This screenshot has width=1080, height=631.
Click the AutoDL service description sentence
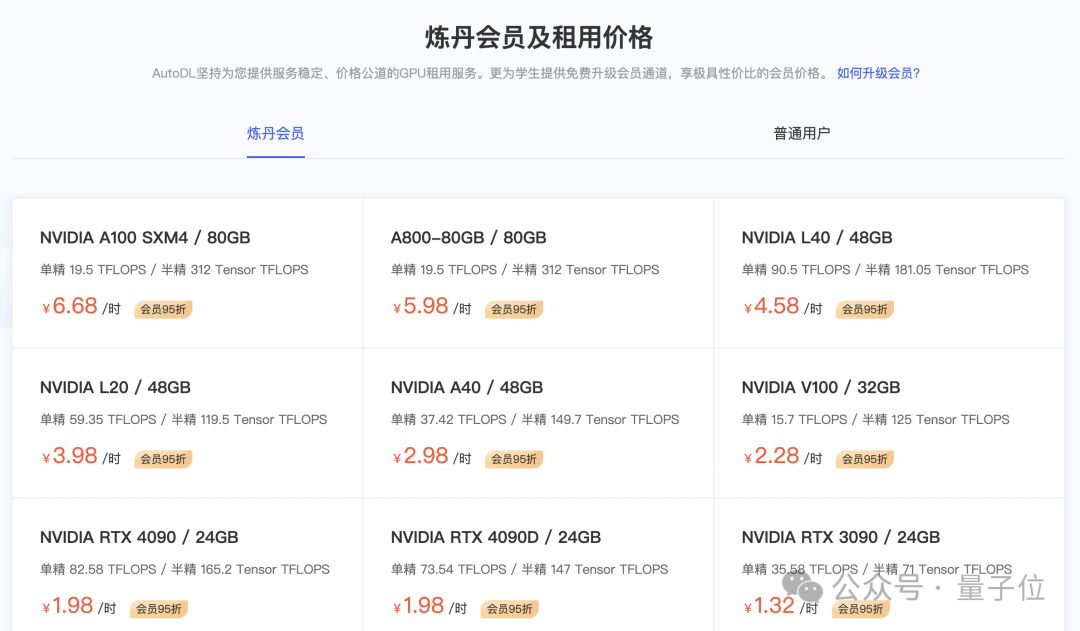[491, 73]
